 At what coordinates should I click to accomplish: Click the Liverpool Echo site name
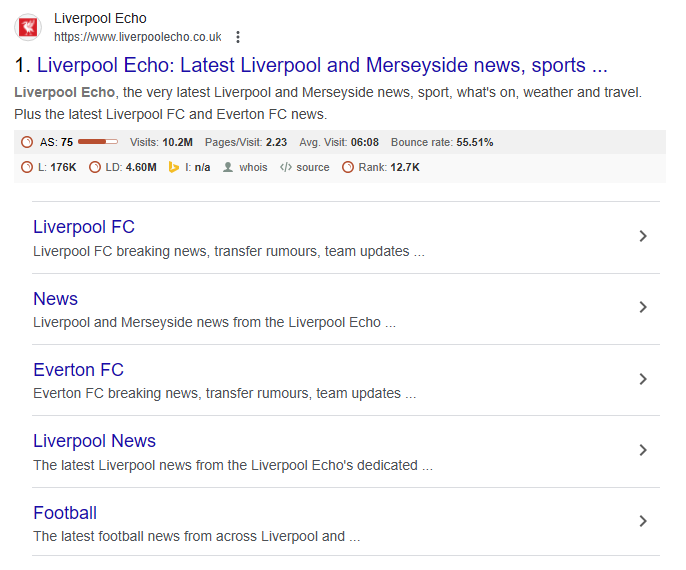coord(100,18)
